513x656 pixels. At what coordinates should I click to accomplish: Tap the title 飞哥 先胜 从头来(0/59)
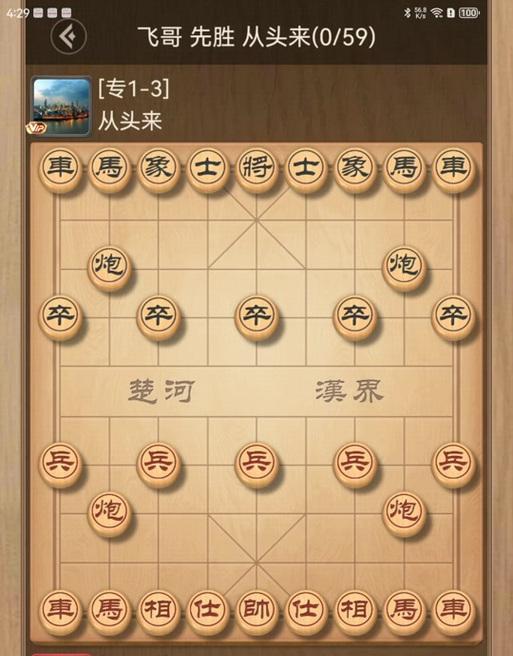point(256,37)
